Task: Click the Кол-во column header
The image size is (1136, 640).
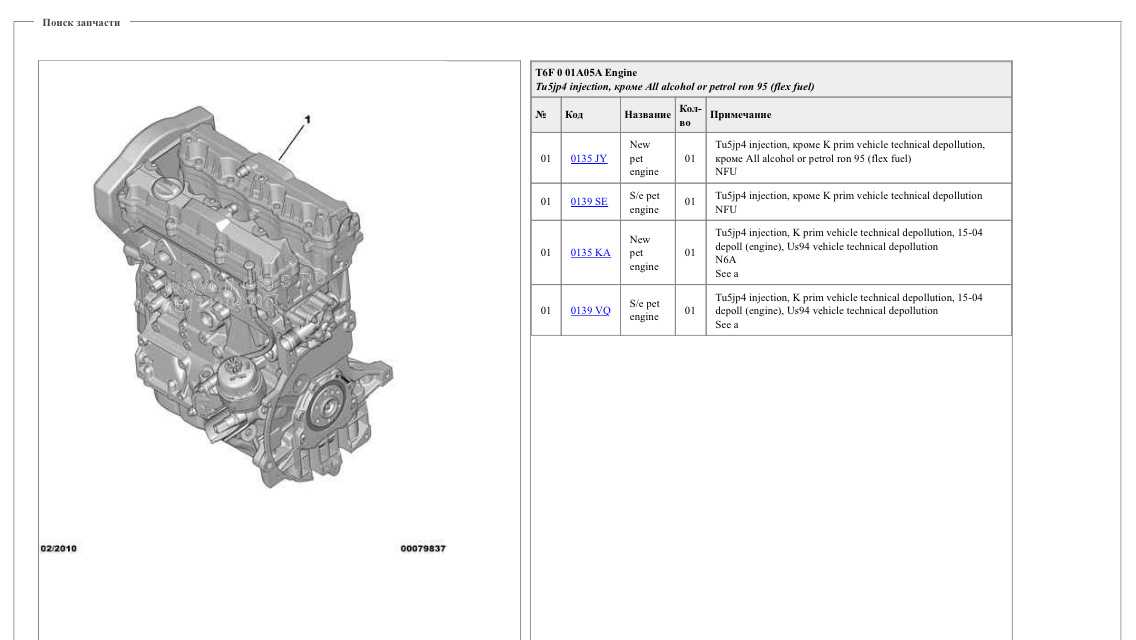Action: tap(690, 115)
